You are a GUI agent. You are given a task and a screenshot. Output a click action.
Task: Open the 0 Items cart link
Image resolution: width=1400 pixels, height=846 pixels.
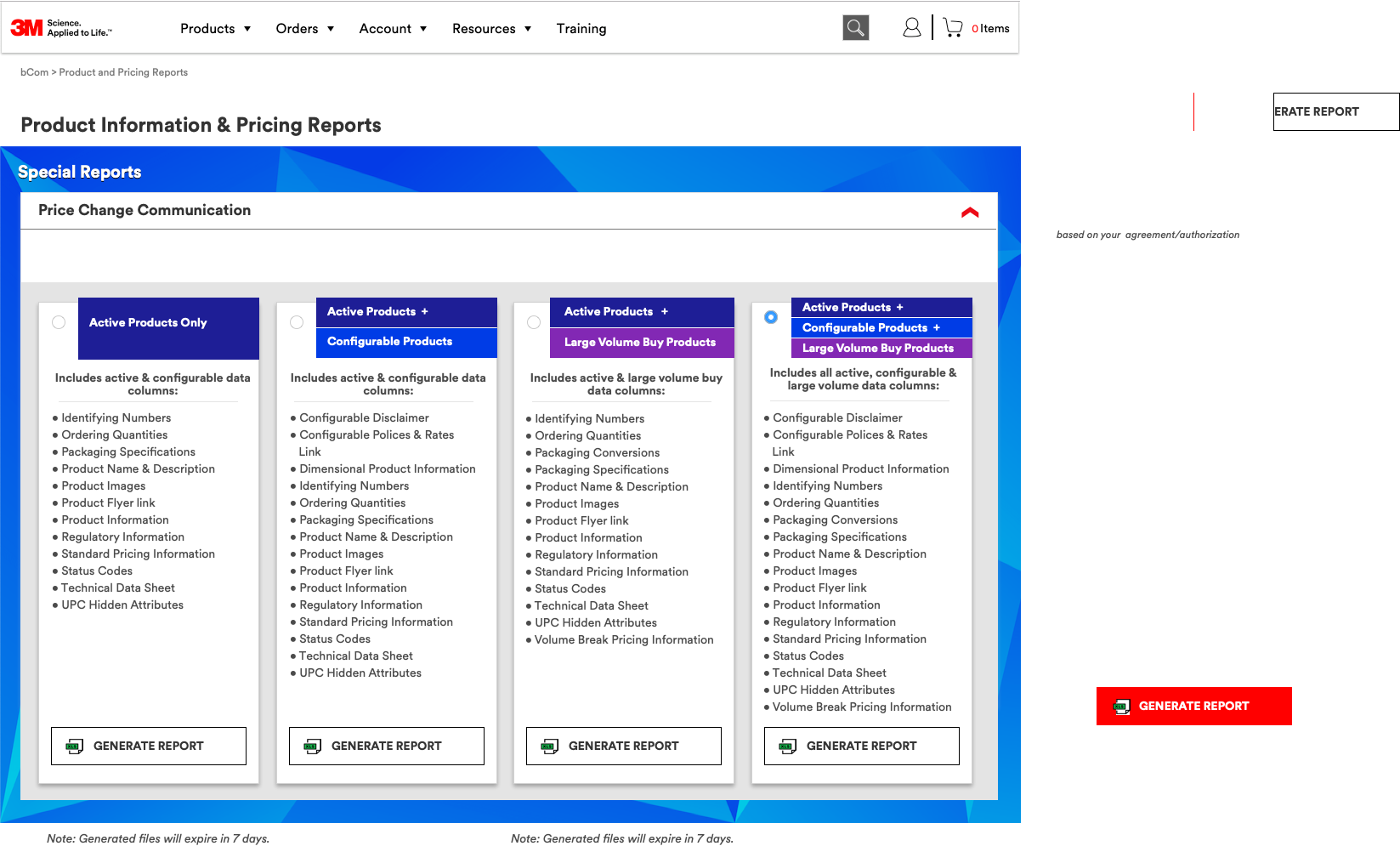click(x=990, y=29)
